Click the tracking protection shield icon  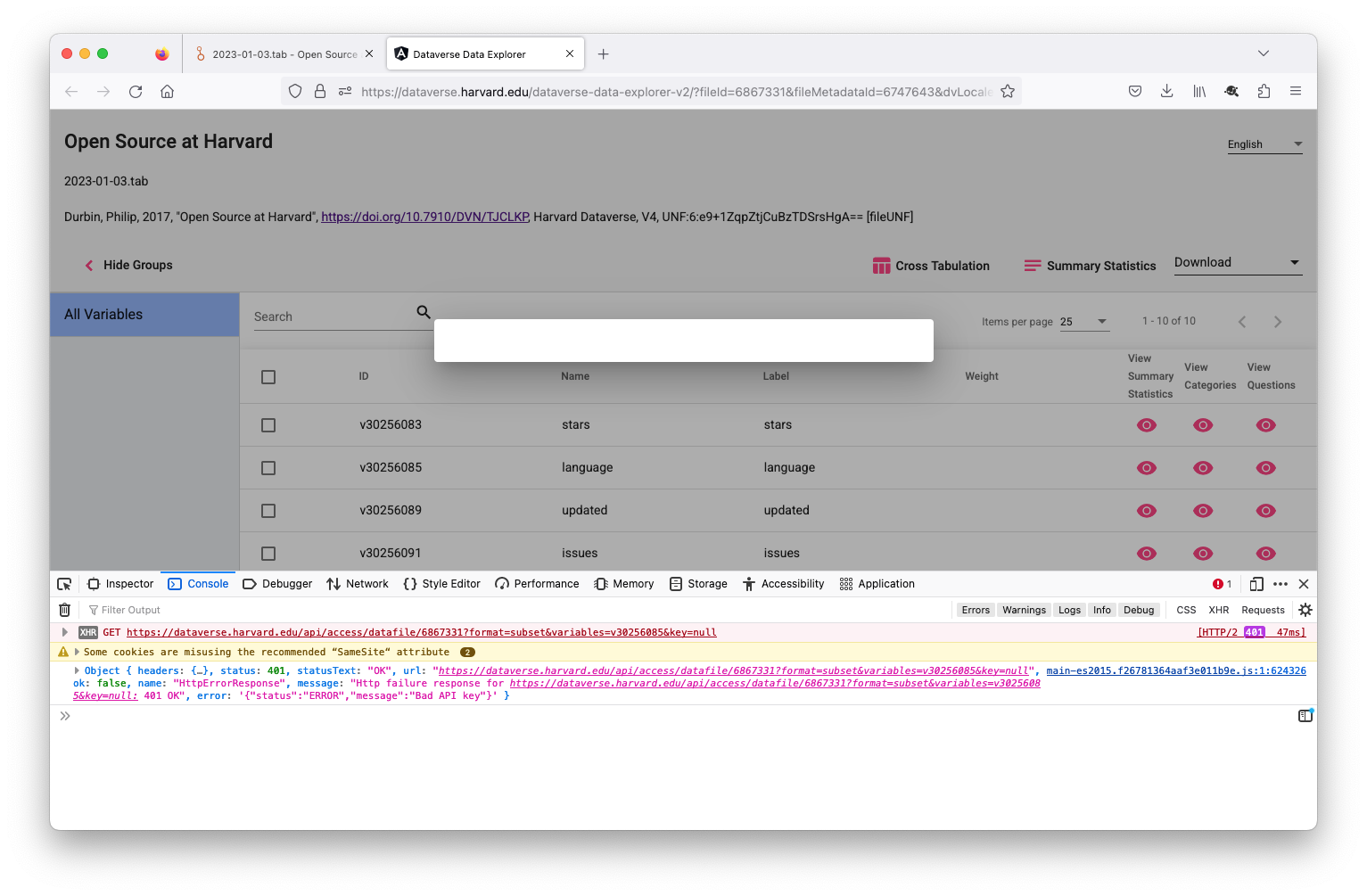coord(295,91)
